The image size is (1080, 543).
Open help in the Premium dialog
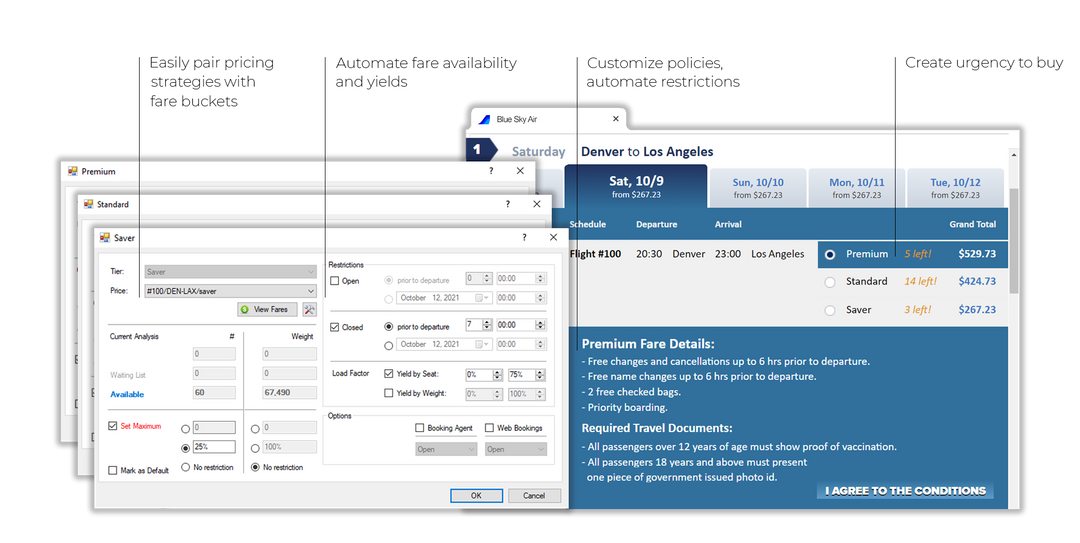tap(491, 171)
